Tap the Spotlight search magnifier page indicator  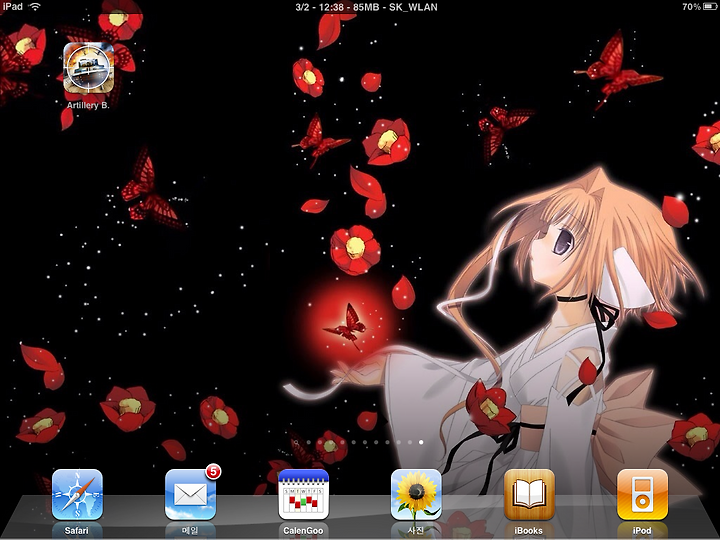tap(297, 442)
